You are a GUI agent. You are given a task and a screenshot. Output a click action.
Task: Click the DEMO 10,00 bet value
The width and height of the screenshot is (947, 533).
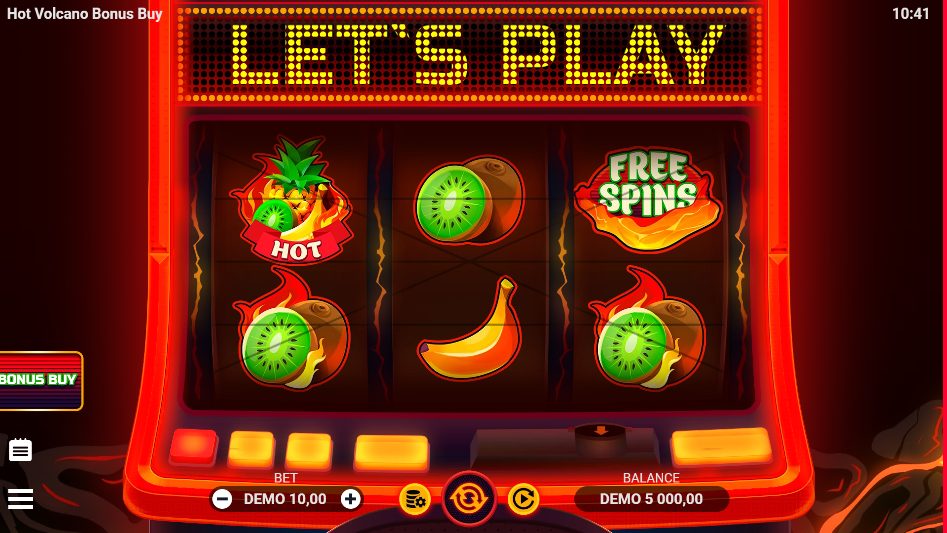[285, 499]
